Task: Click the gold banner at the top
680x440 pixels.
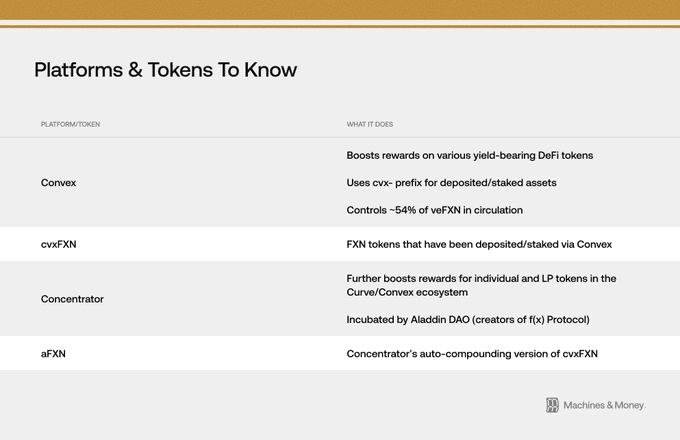Action: click(340, 10)
